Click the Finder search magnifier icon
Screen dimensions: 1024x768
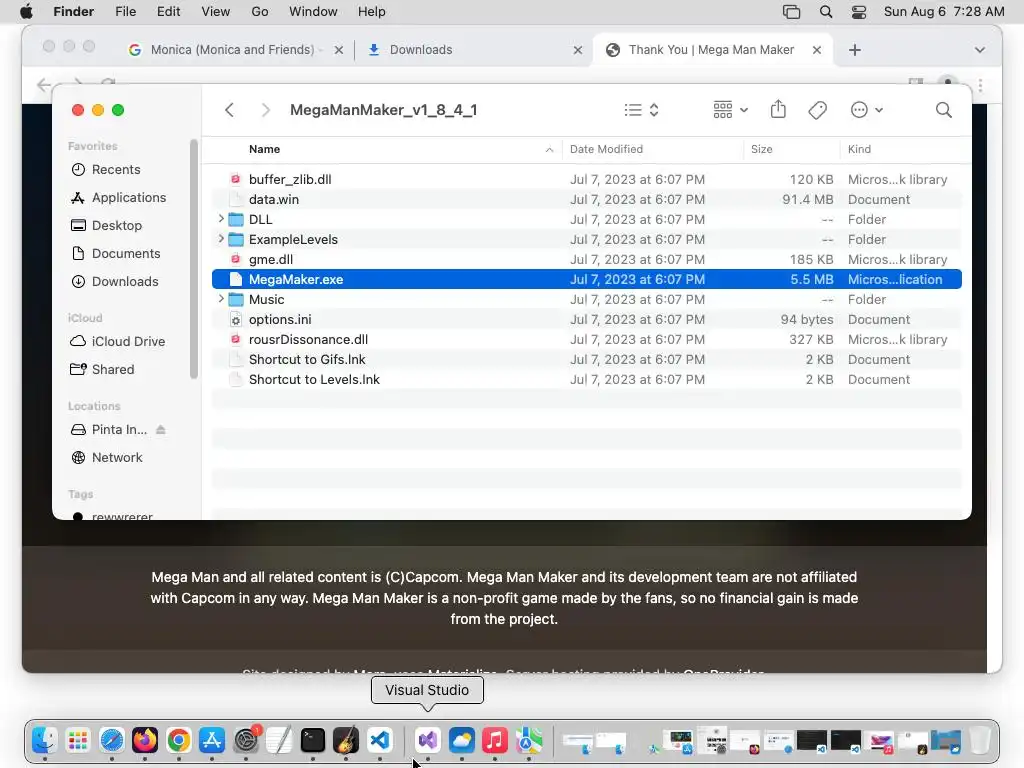[943, 110]
